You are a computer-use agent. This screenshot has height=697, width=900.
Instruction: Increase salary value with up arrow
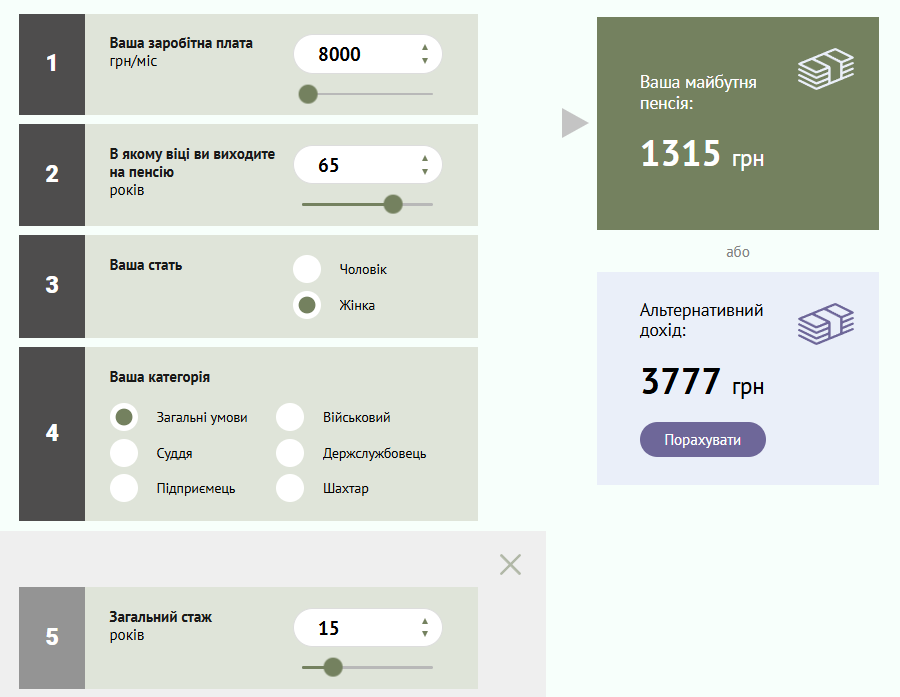click(425, 47)
